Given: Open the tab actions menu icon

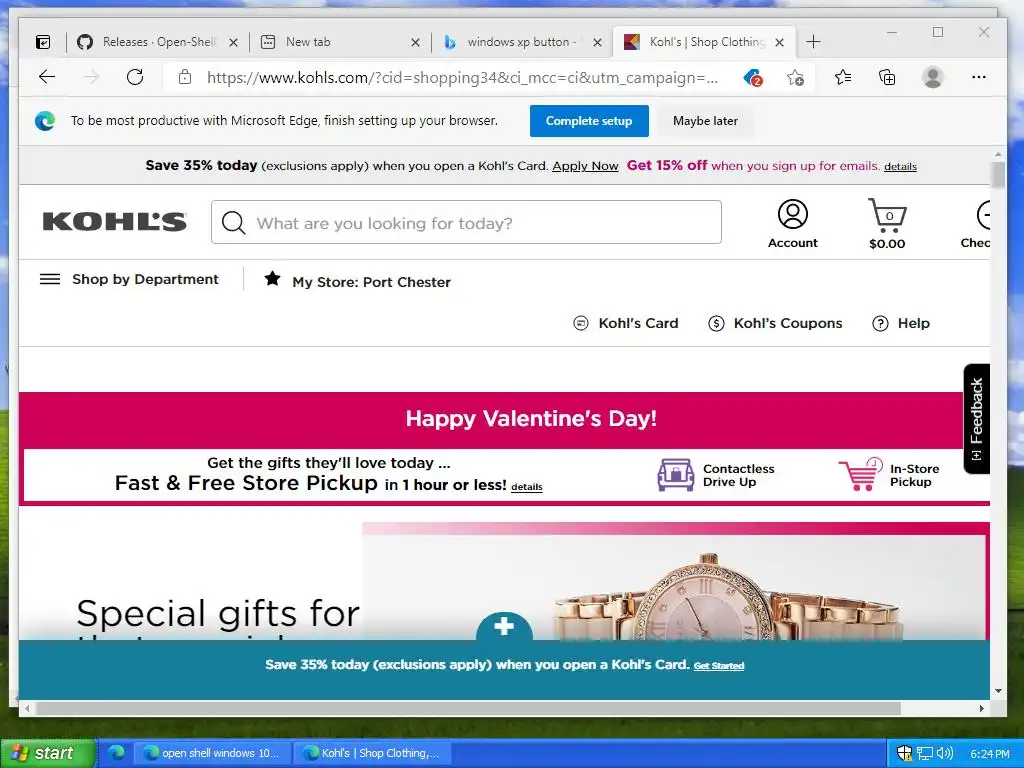Looking at the screenshot, I should tap(43, 42).
